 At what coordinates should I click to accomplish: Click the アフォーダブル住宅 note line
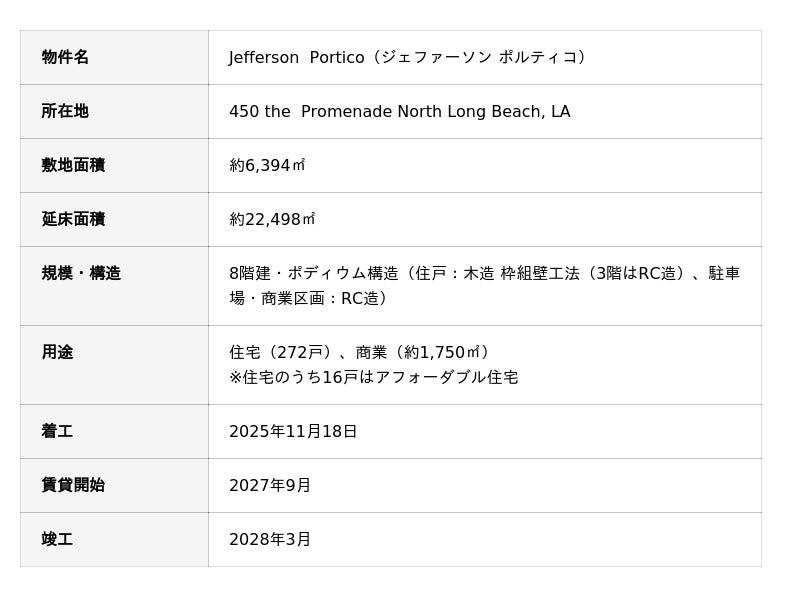coord(373,377)
